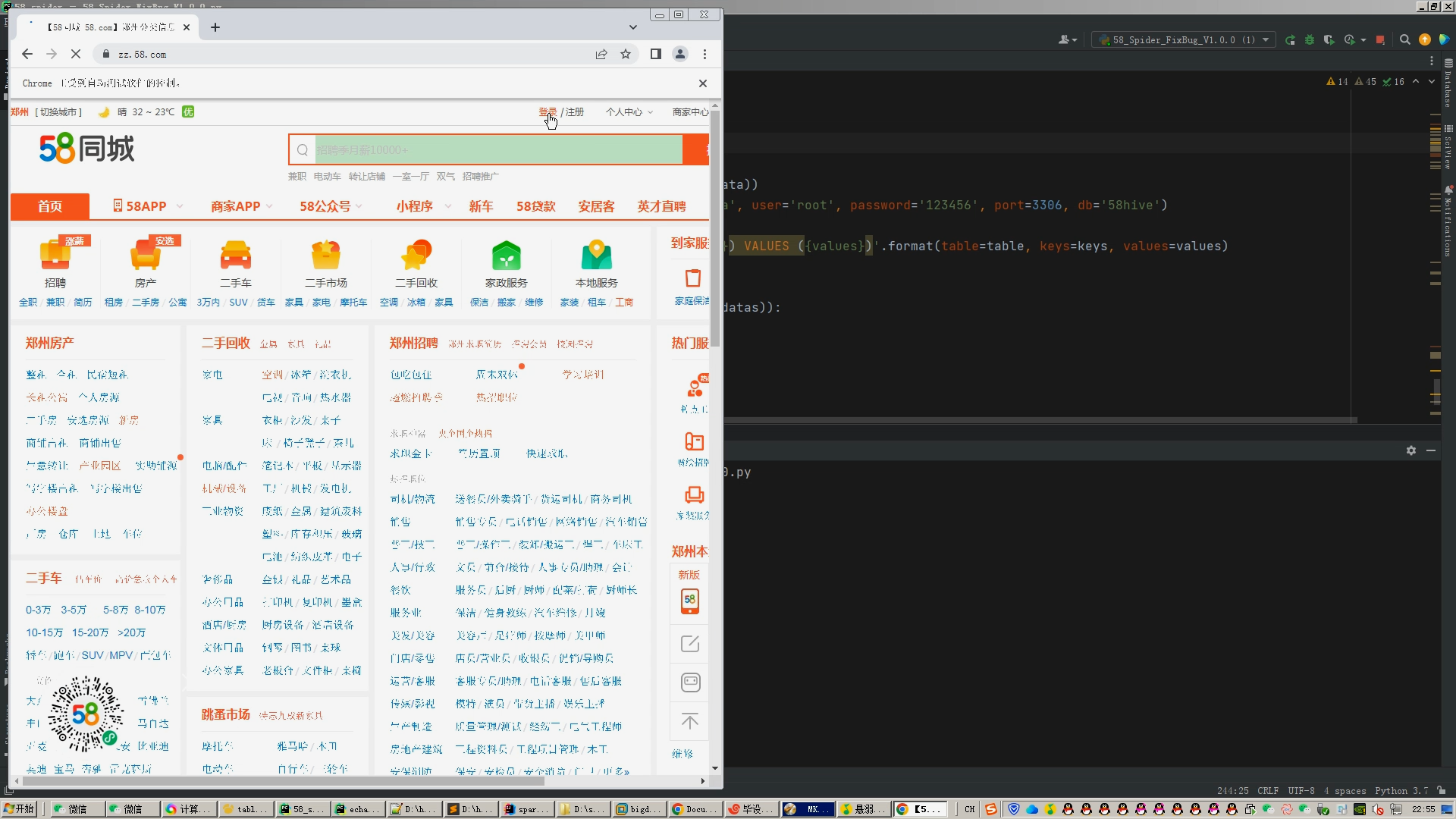Screen dimensions: 1456x819
Task: Click the orange IDE update arrow icon
Action: 1424,40
